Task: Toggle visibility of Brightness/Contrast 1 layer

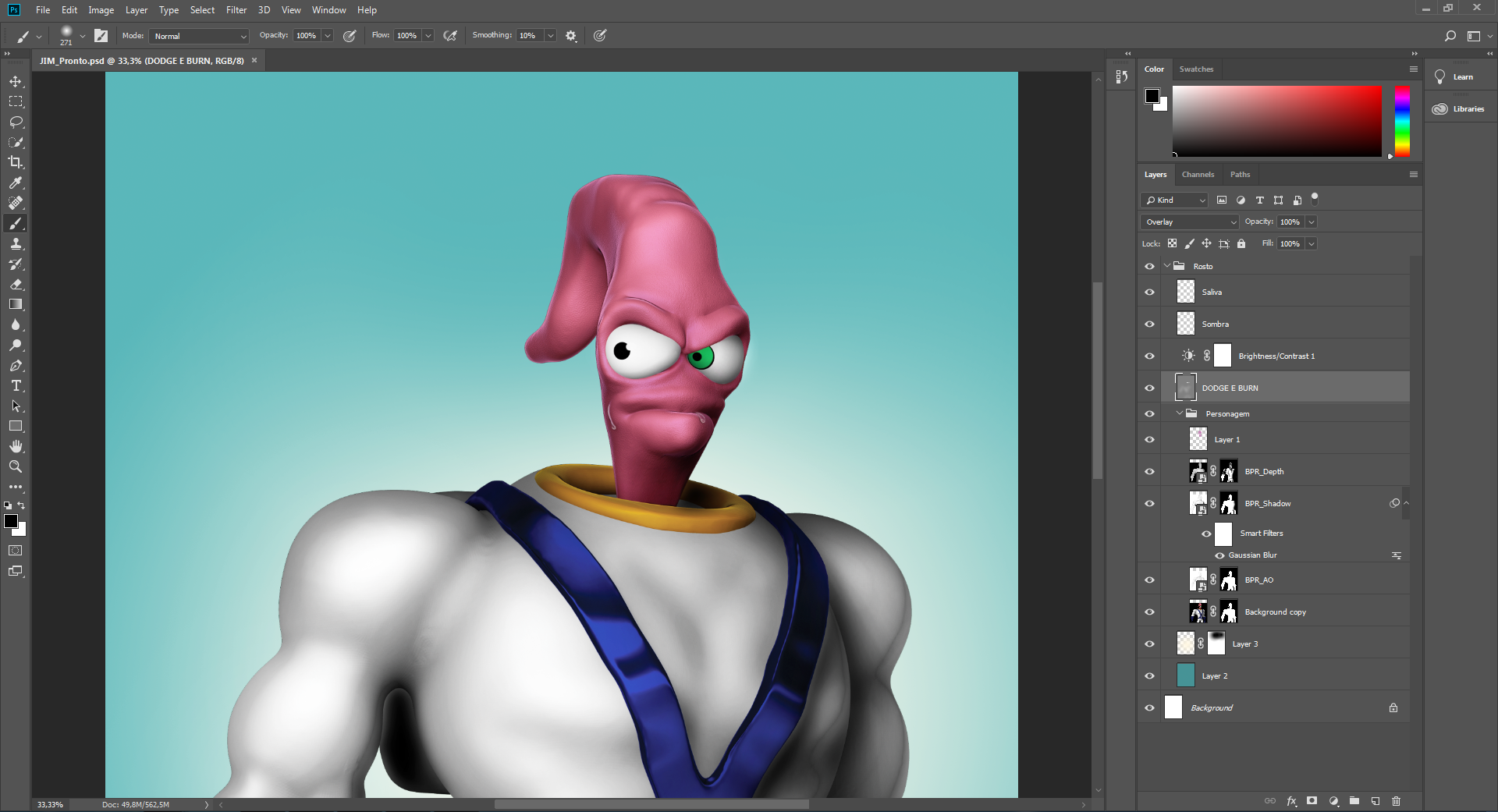Action: coord(1149,356)
